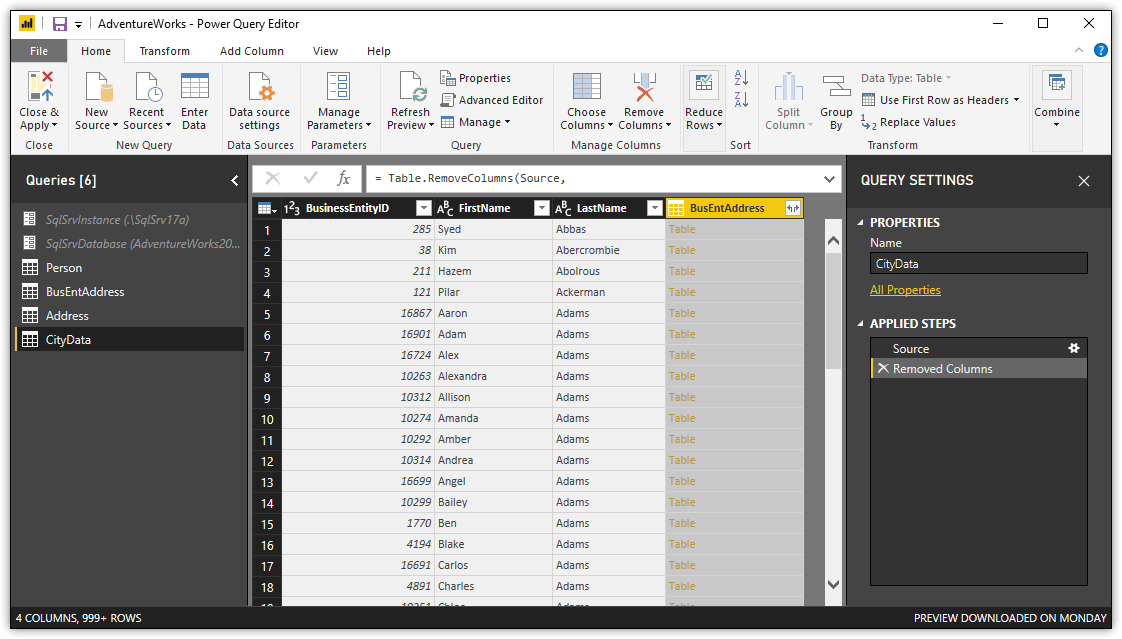Click the formula bar text field

592,179
